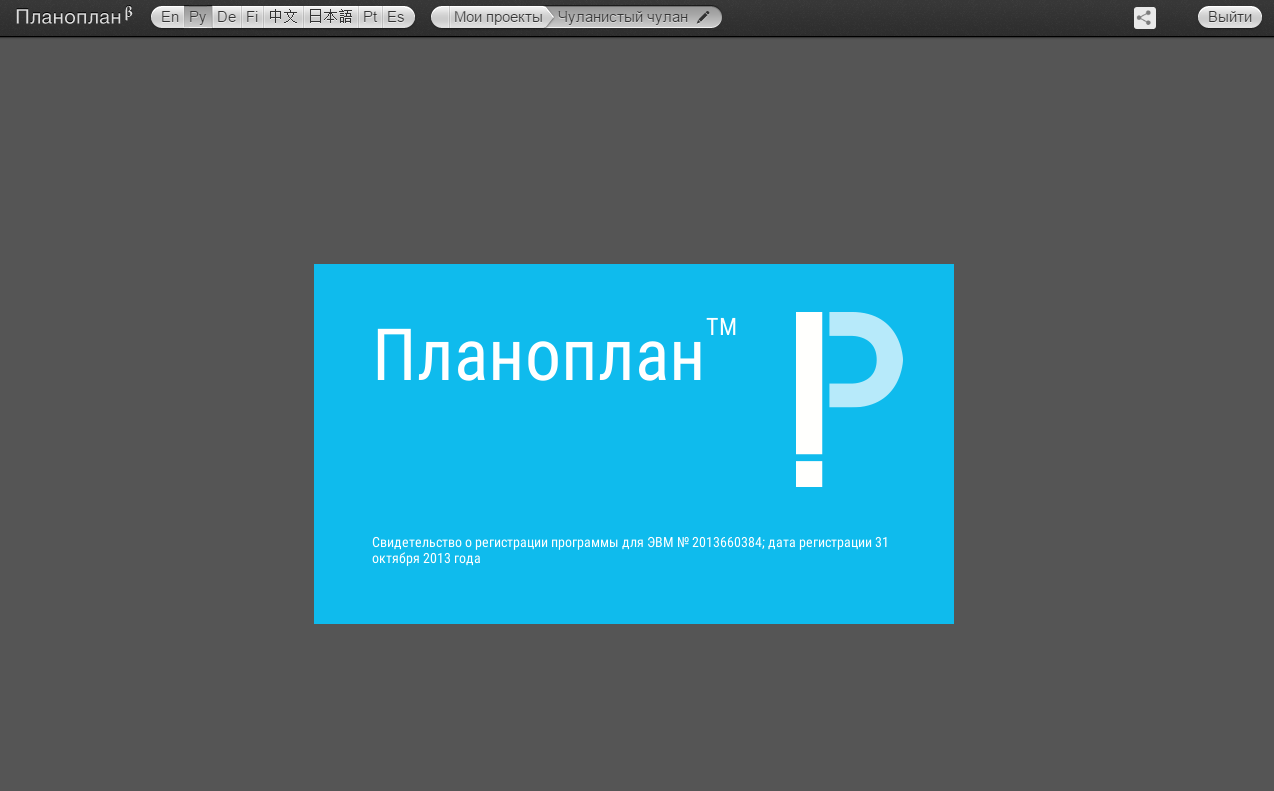The width and height of the screenshot is (1274, 791).
Task: Open the share icon in top bar
Action: click(1144, 18)
